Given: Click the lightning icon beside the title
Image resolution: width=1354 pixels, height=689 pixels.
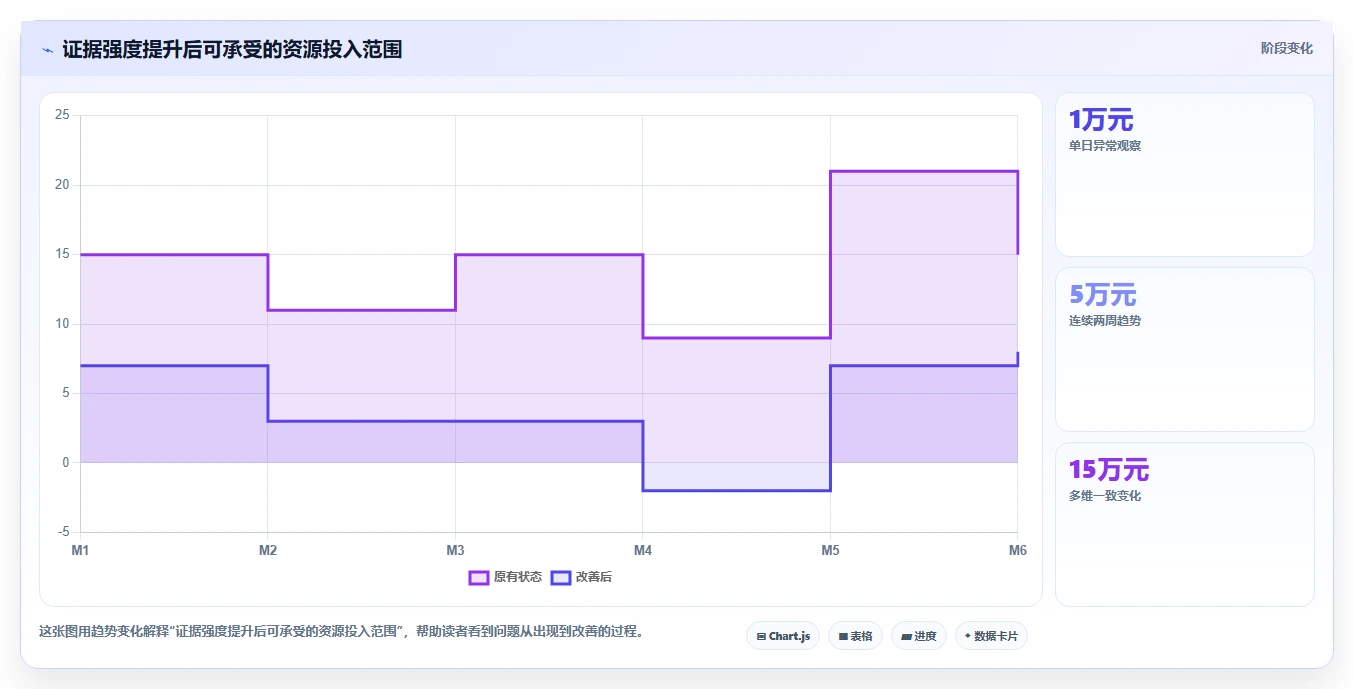Looking at the screenshot, I should 47,50.
